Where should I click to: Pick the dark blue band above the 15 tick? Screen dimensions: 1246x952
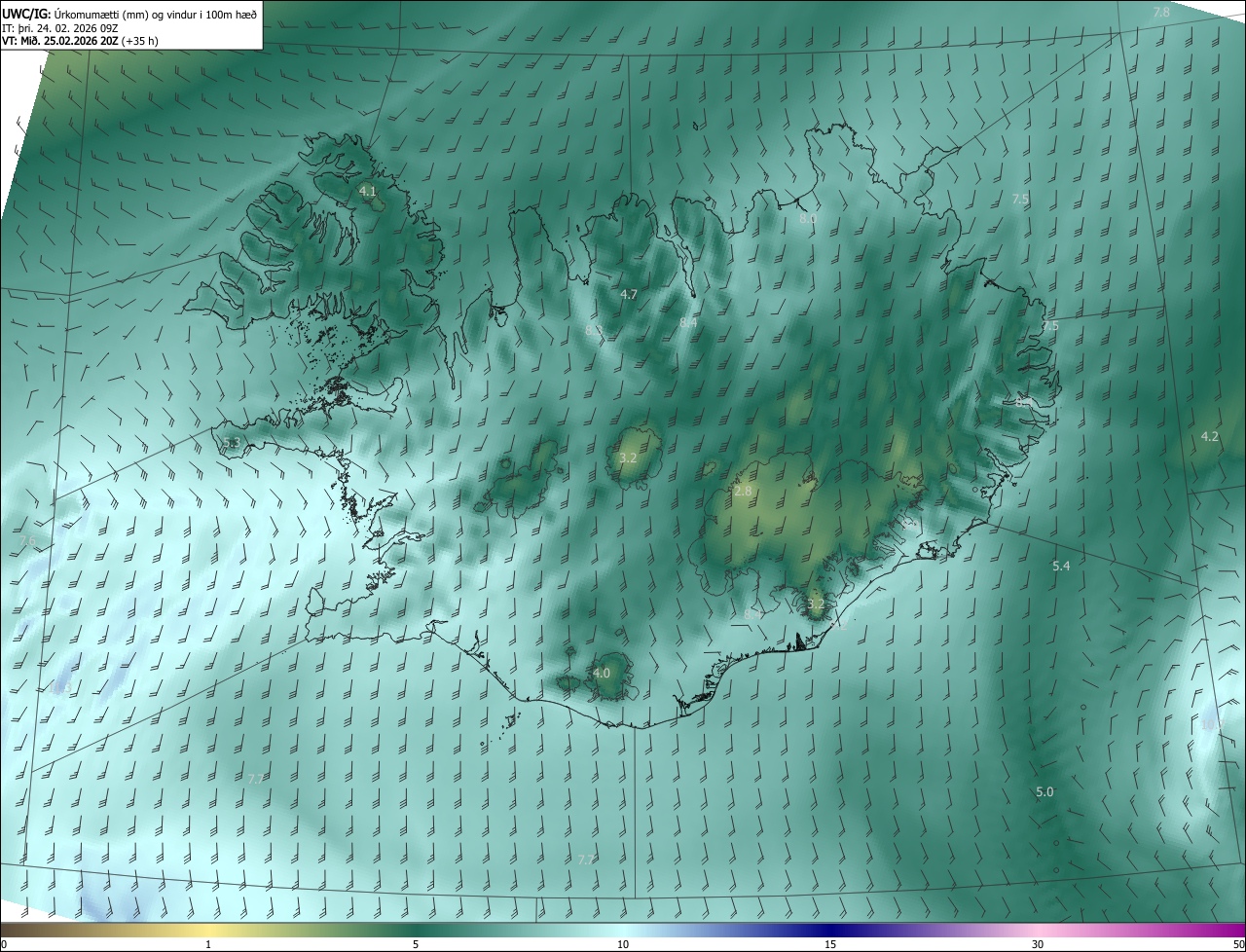(830, 930)
